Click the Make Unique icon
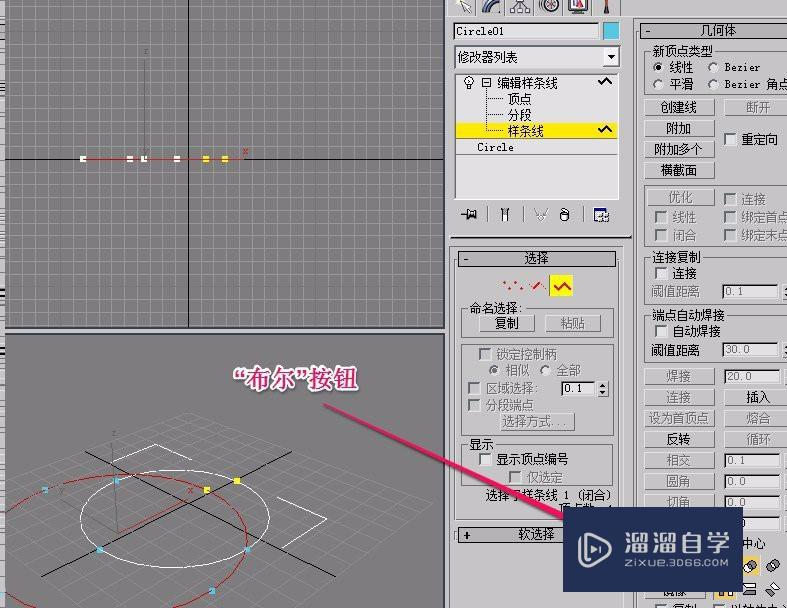 (x=541, y=215)
